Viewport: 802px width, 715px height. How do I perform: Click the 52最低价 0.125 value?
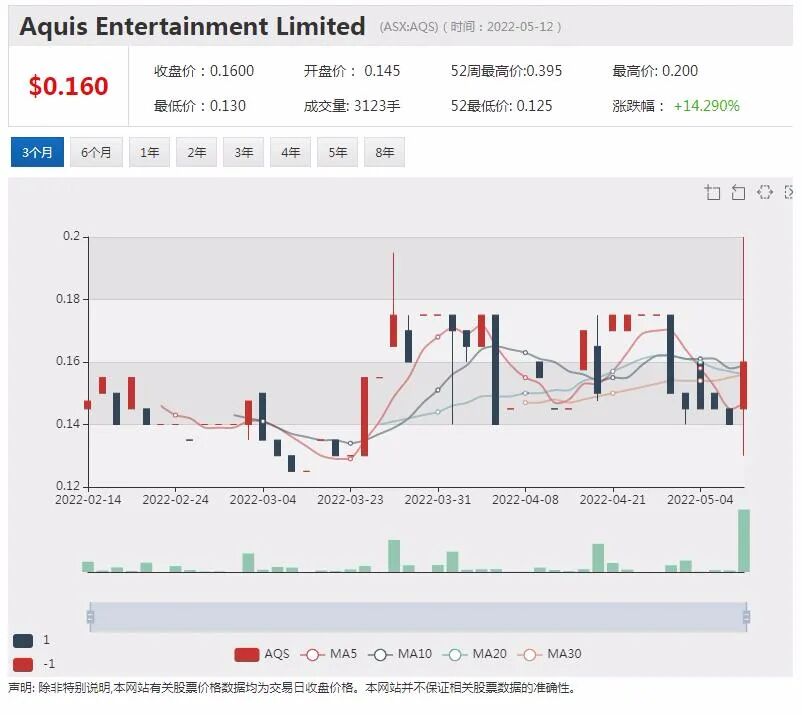pyautogui.click(x=502, y=106)
